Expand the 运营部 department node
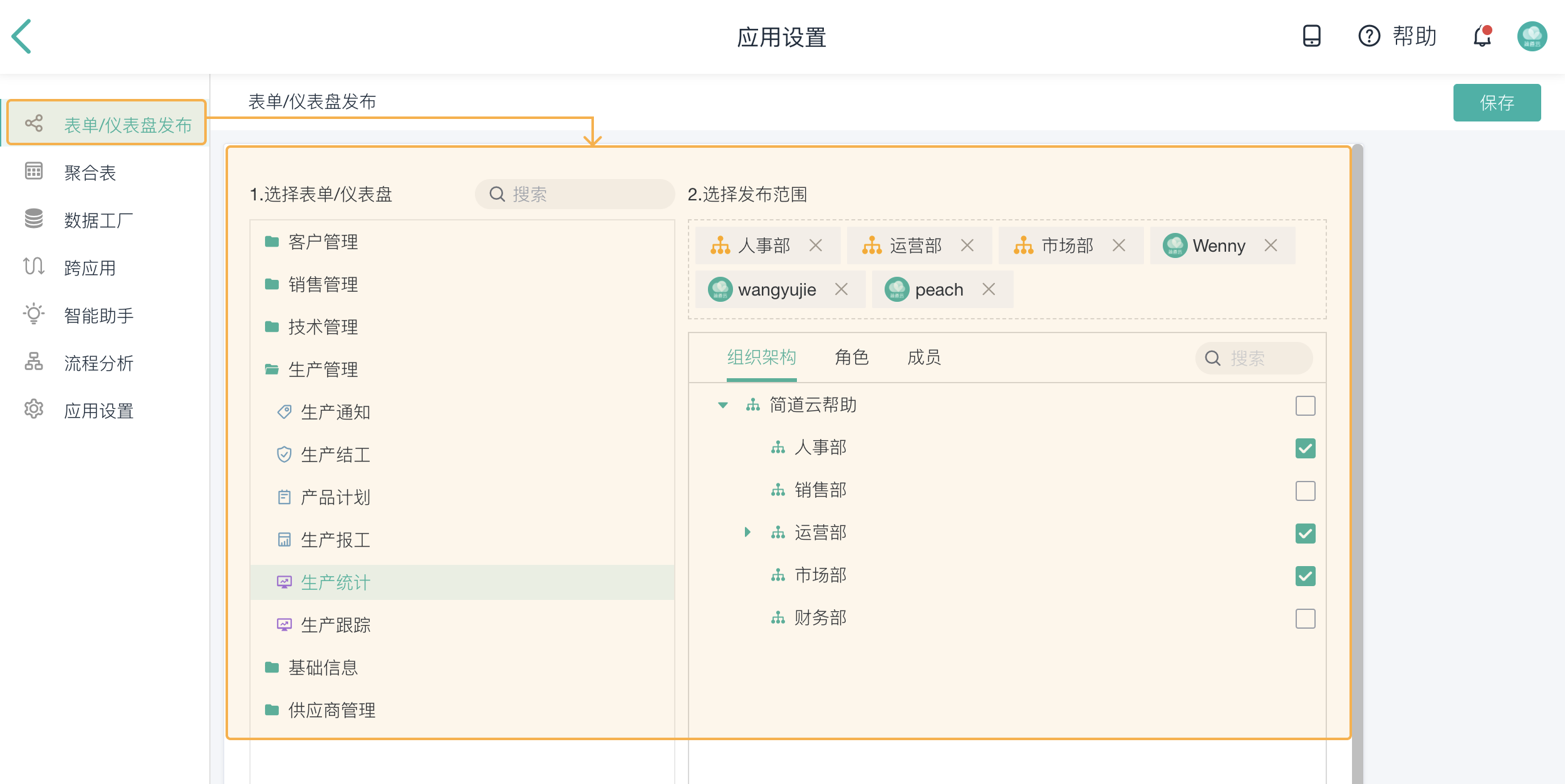Screen dimensions: 1565x784 click(747, 532)
